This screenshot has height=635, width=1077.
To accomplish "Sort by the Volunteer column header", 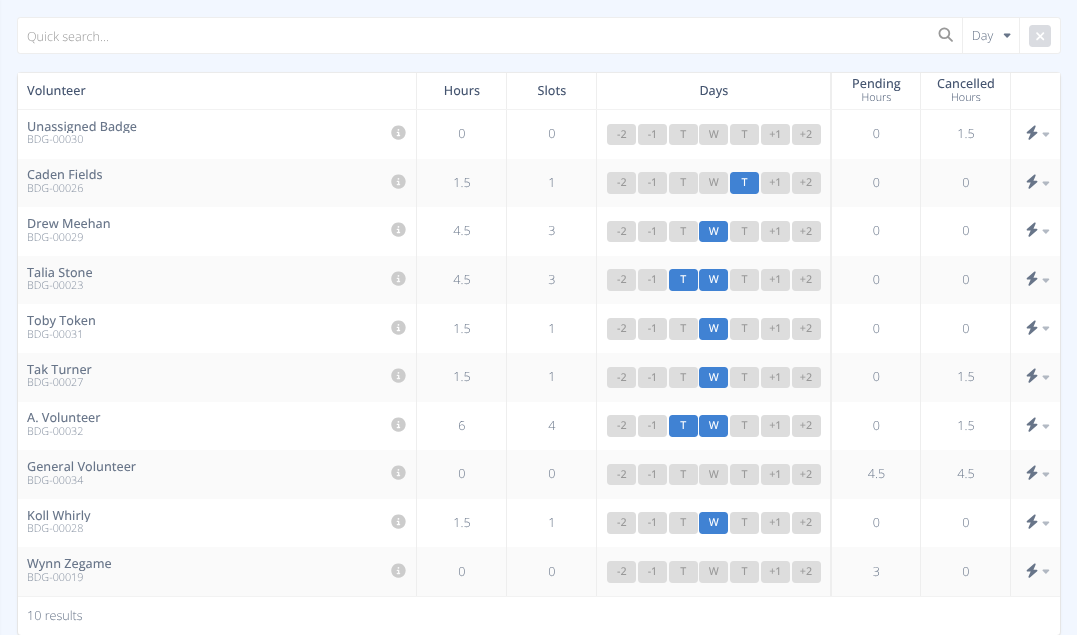I will (56, 91).
